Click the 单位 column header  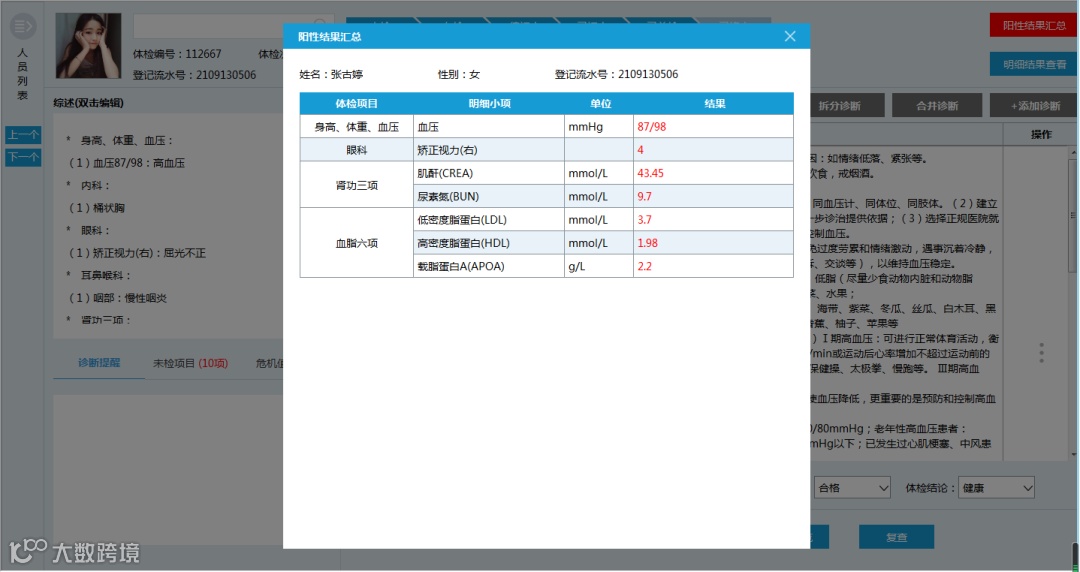tap(599, 103)
